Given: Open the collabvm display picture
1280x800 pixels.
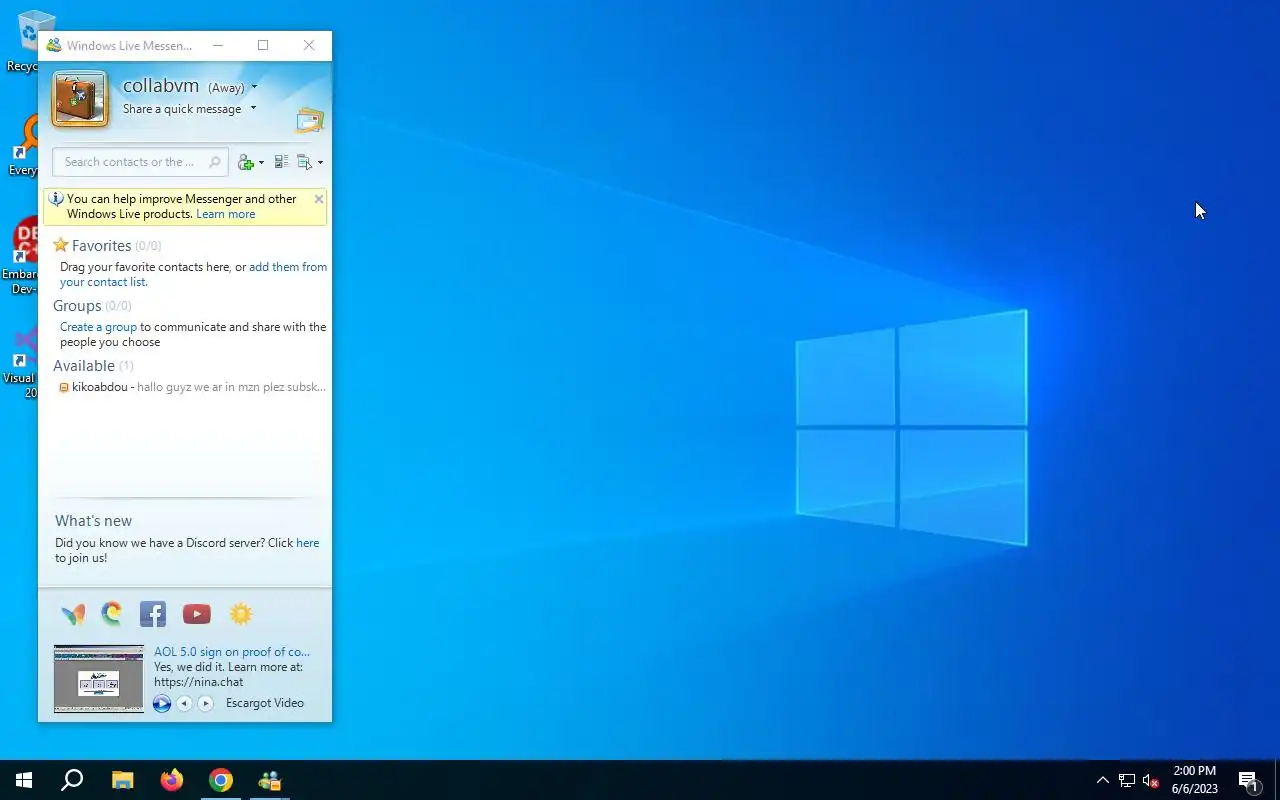Looking at the screenshot, I should point(80,98).
